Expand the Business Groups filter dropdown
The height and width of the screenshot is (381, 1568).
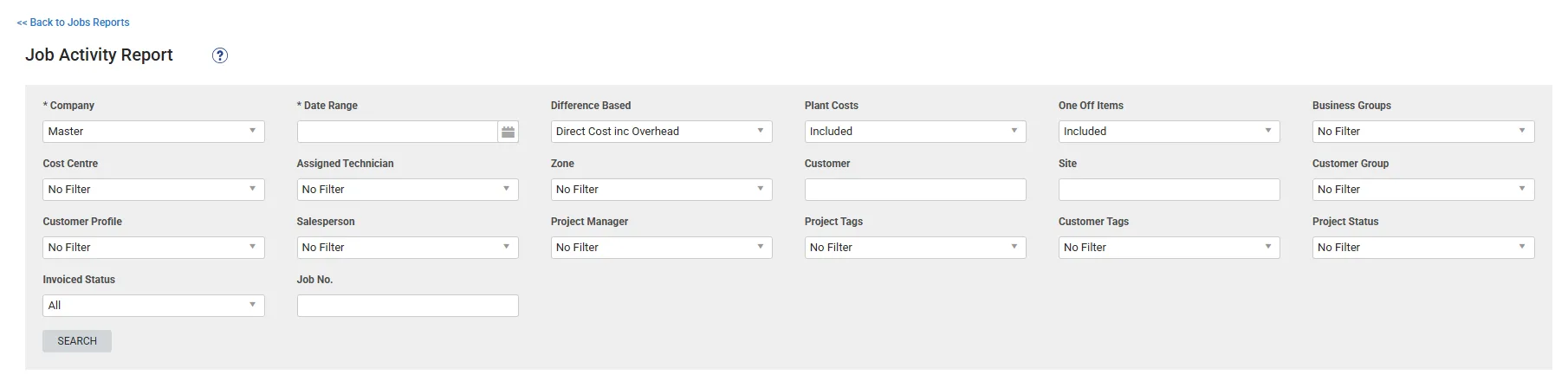[1422, 132]
